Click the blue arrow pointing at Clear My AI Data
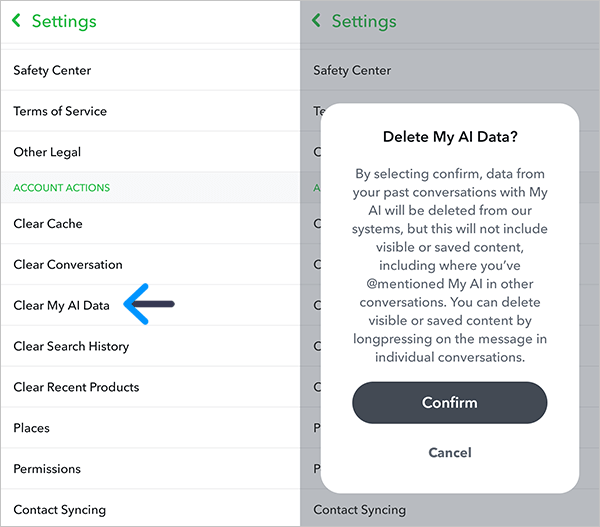 pos(149,304)
